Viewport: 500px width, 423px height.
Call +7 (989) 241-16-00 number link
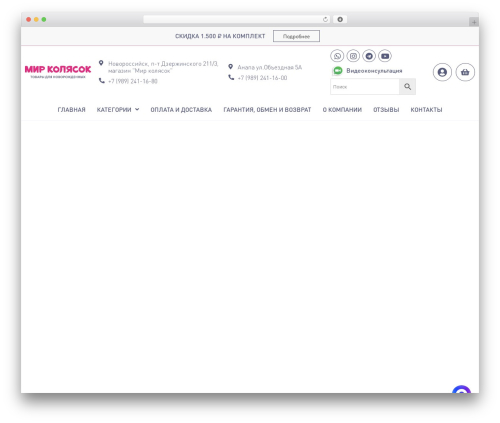[262, 78]
